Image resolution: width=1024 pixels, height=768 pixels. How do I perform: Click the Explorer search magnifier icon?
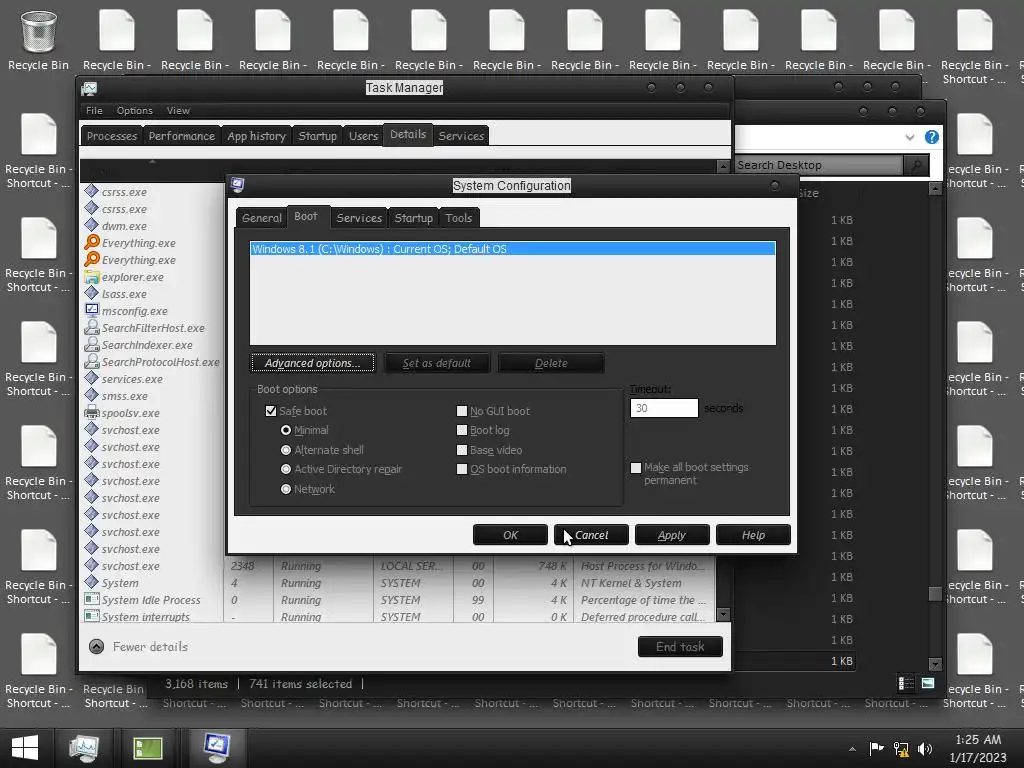[917, 165]
